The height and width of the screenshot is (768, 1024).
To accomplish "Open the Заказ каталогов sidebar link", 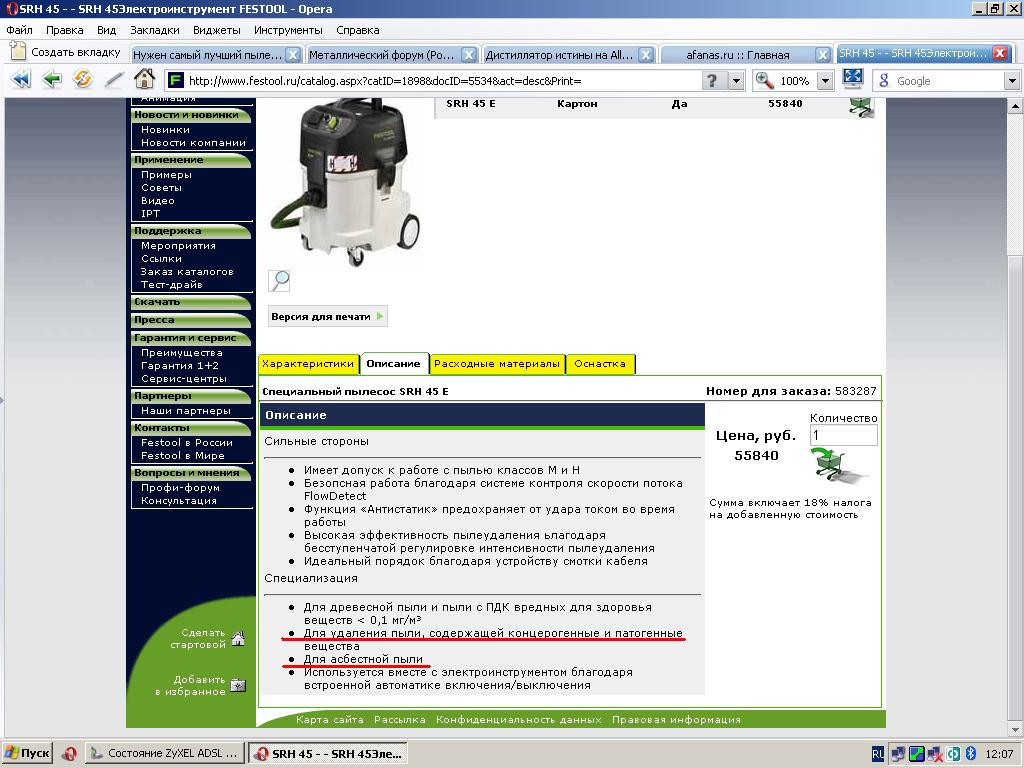I will 187,272.
